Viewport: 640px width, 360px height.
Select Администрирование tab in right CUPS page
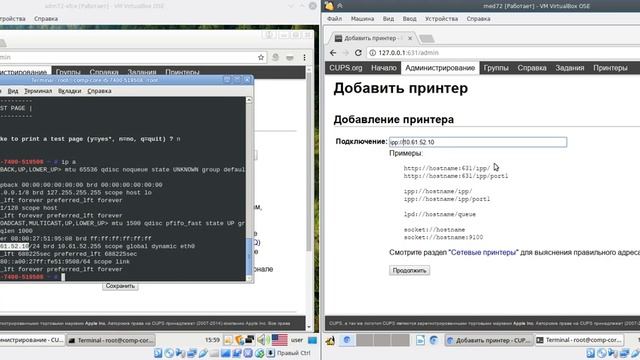(440, 68)
